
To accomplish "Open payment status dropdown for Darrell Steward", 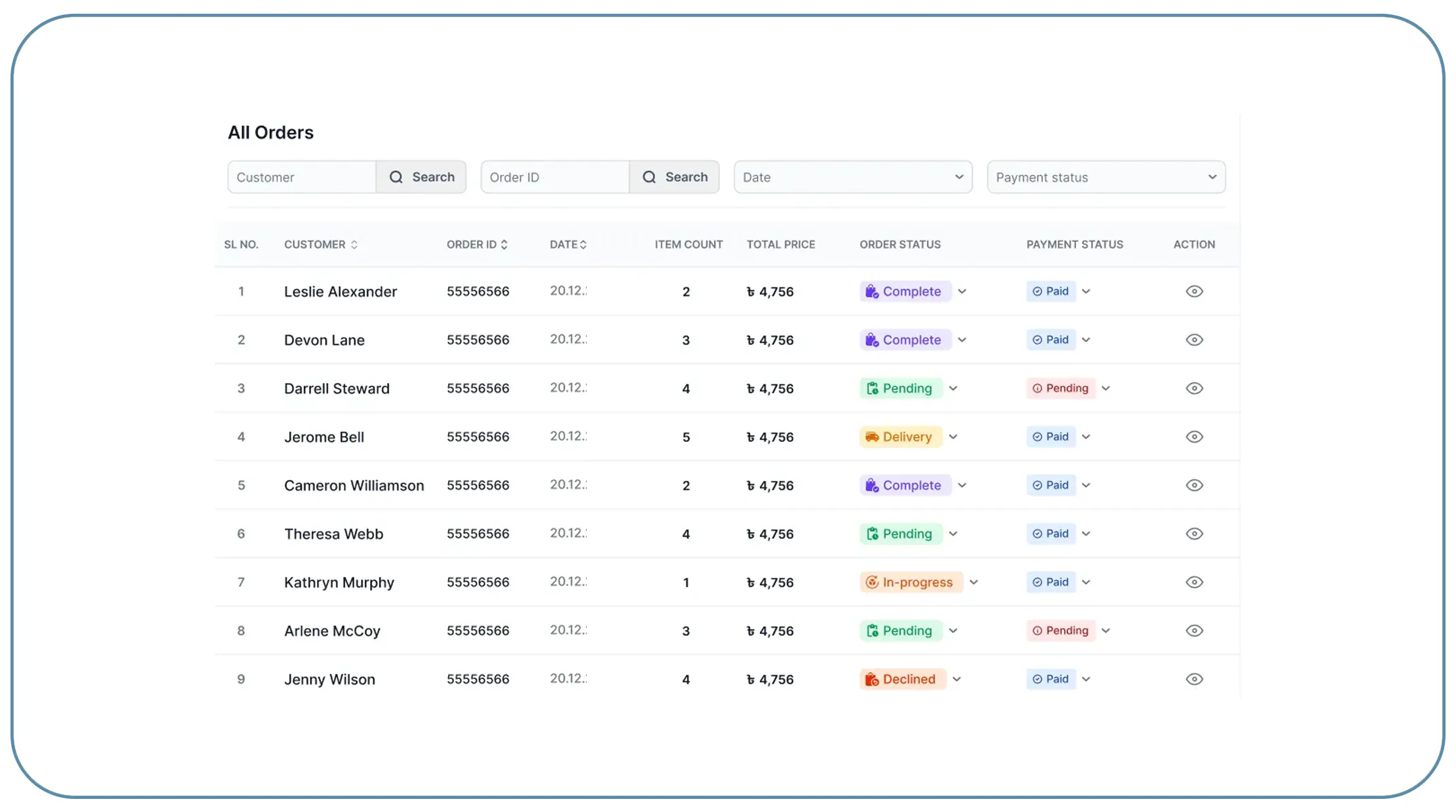I will point(1106,388).
